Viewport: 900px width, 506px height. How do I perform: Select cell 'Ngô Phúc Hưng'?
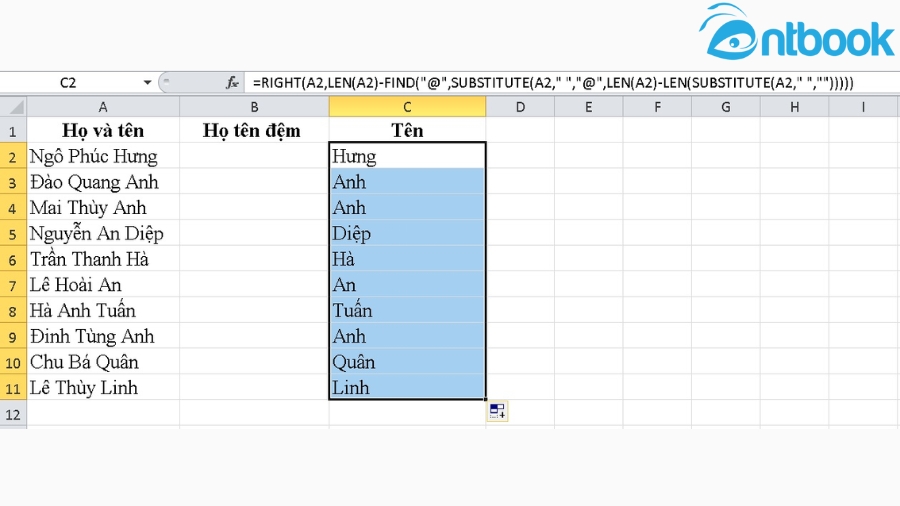(103, 155)
